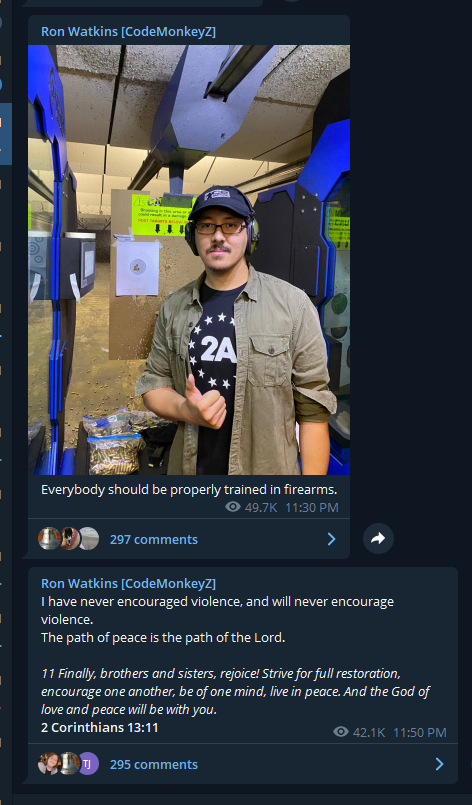Click the forward arrow button beside the photo post
The width and height of the screenshot is (472, 805).
pos(378,539)
